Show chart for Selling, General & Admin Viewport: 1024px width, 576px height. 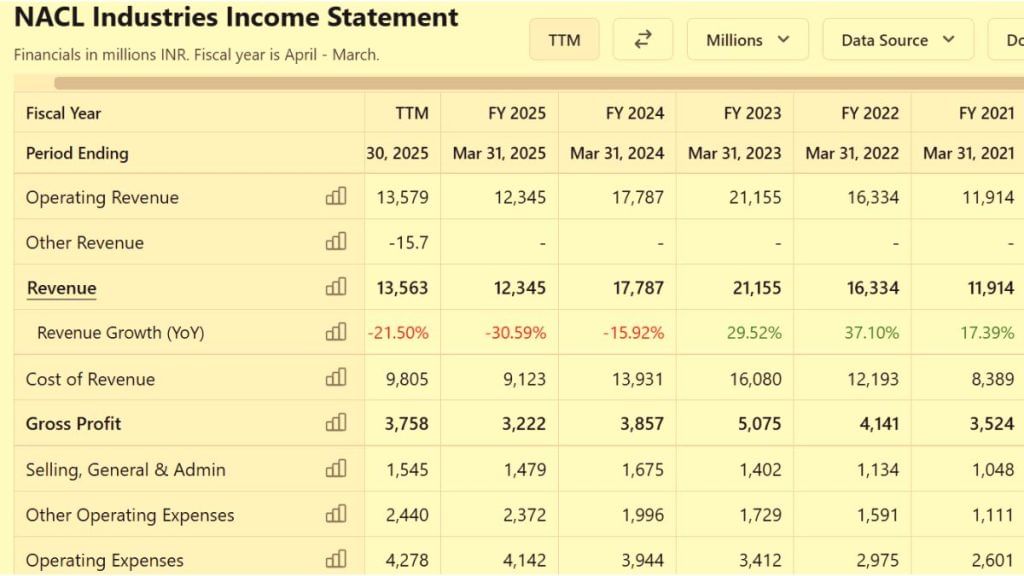(x=336, y=468)
